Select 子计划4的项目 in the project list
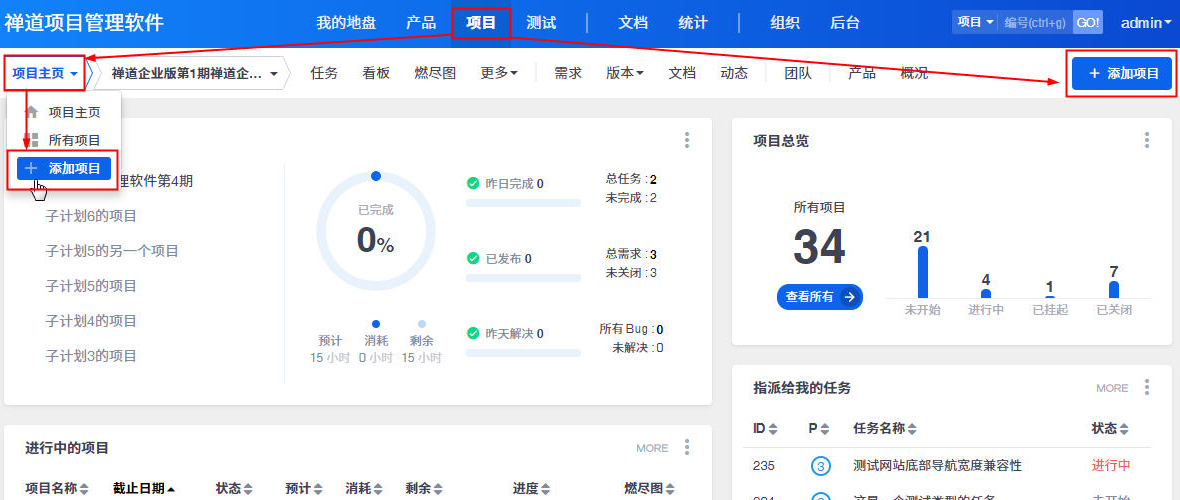Screen dimensions: 1180x500 point(91,321)
